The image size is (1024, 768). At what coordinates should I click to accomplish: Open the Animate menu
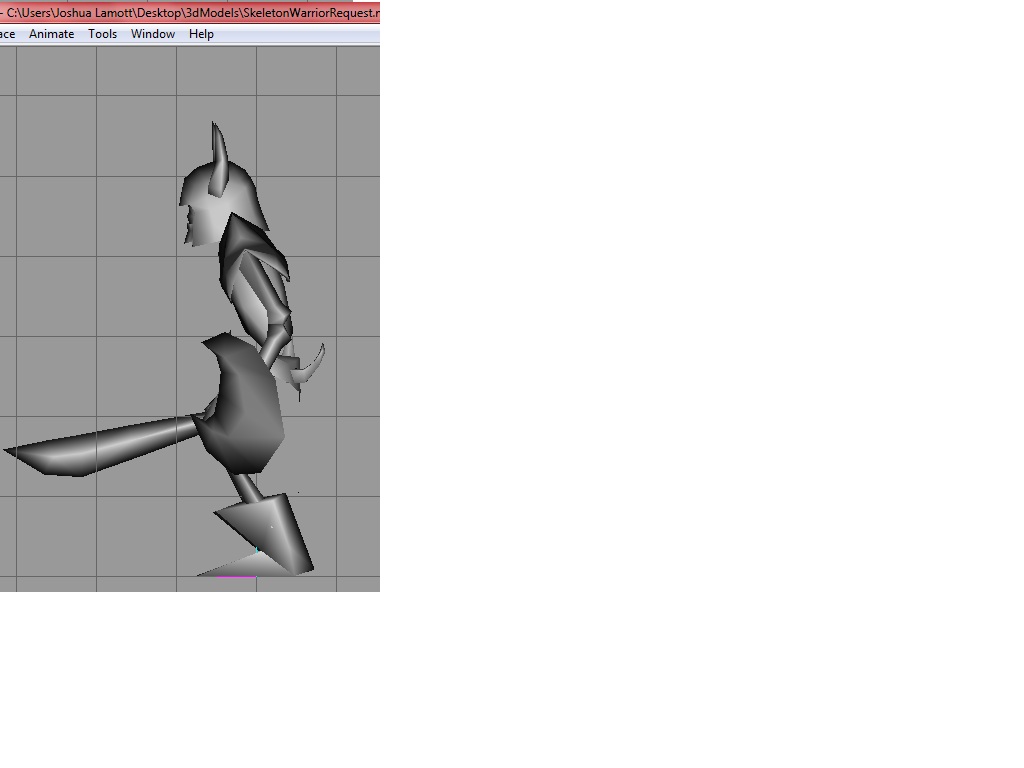(51, 34)
